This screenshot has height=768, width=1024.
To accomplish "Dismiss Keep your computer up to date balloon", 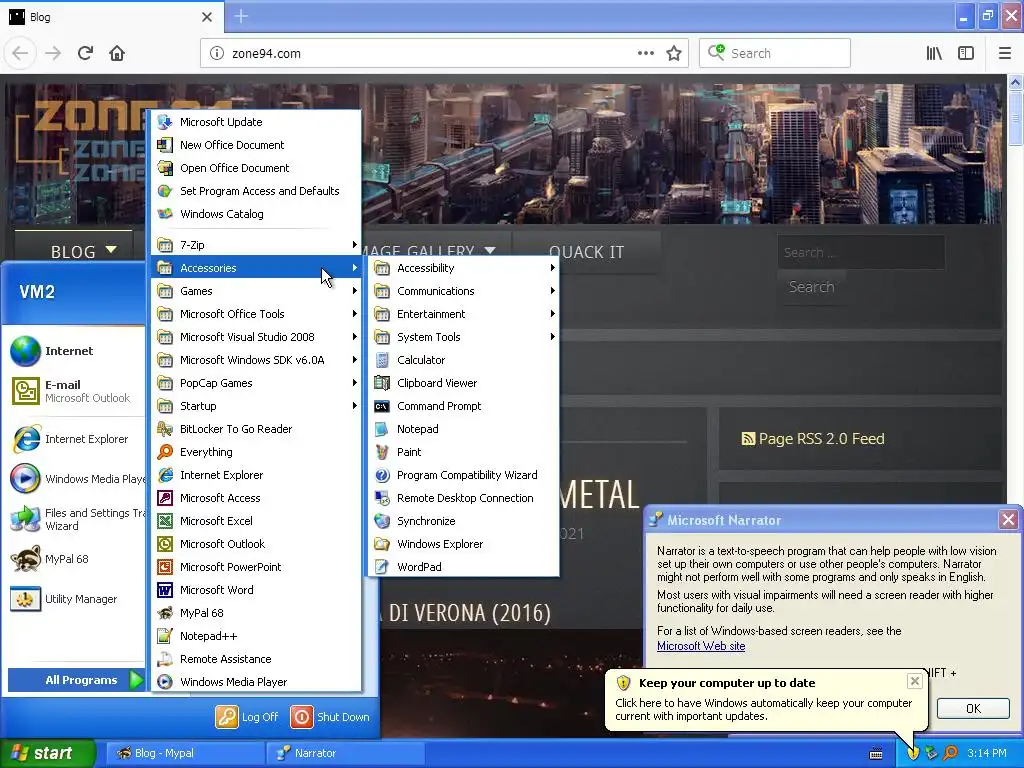I will pyautogui.click(x=915, y=681).
